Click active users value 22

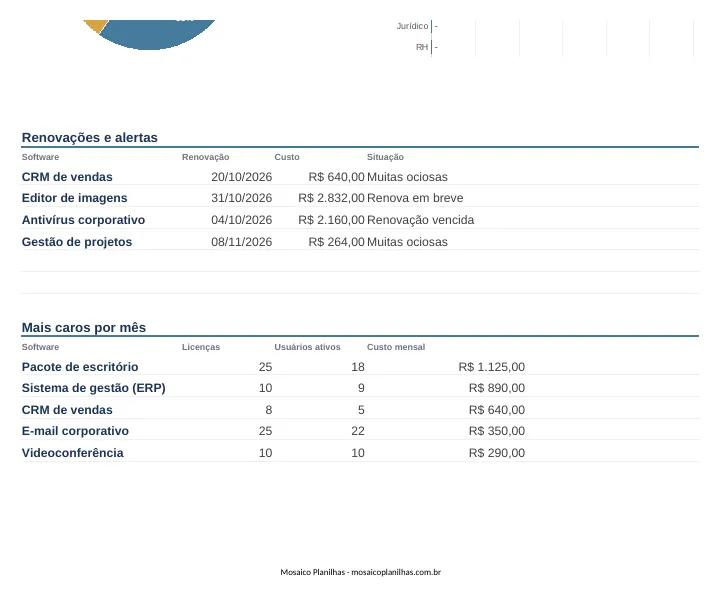358,431
